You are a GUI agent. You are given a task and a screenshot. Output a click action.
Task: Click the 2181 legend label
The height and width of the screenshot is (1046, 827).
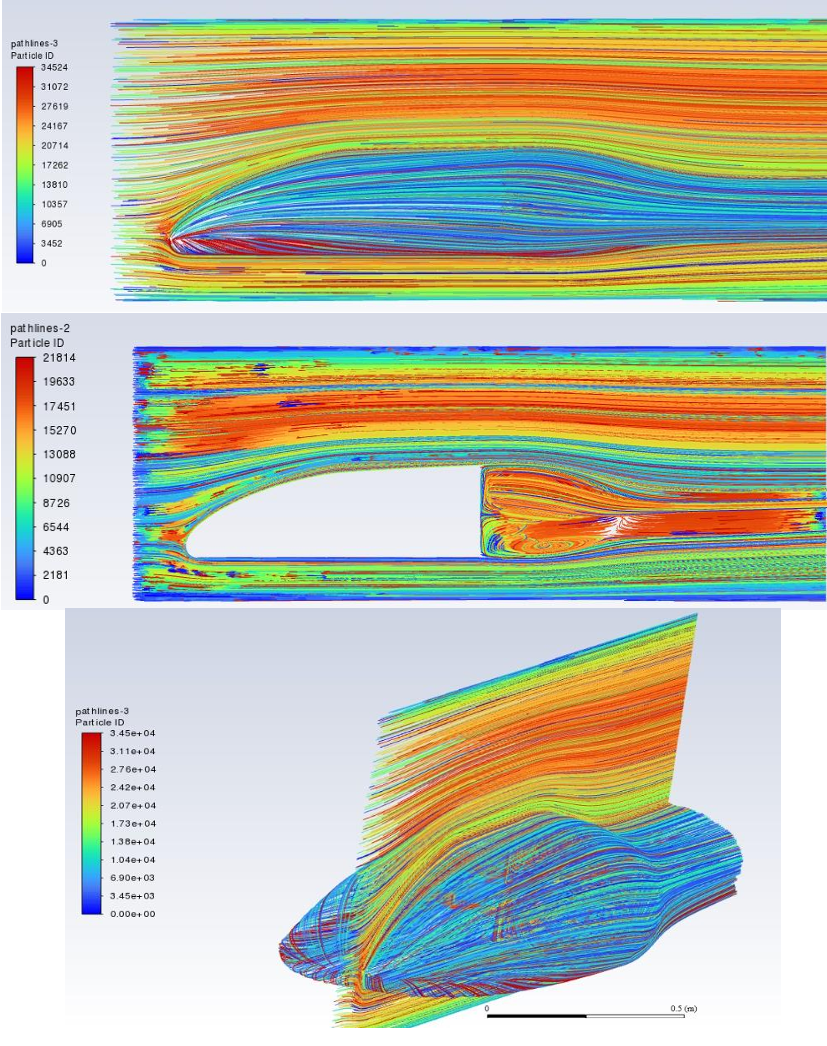pyautogui.click(x=55, y=575)
